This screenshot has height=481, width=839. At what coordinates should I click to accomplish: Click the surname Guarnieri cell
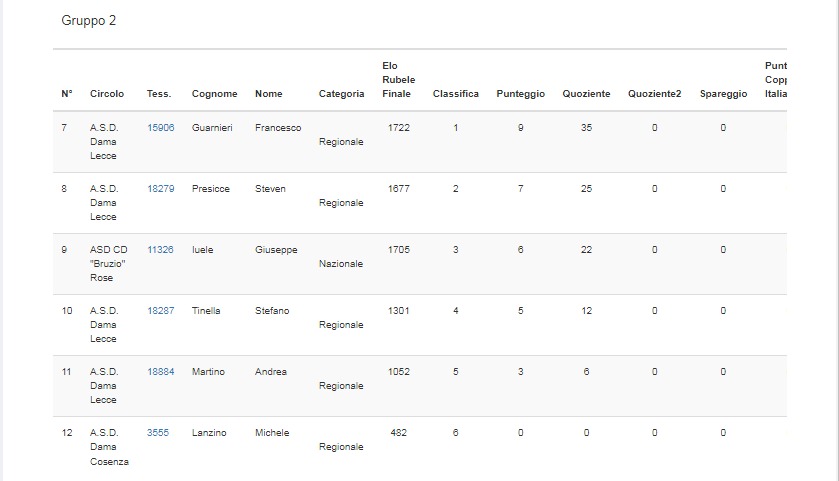point(212,128)
